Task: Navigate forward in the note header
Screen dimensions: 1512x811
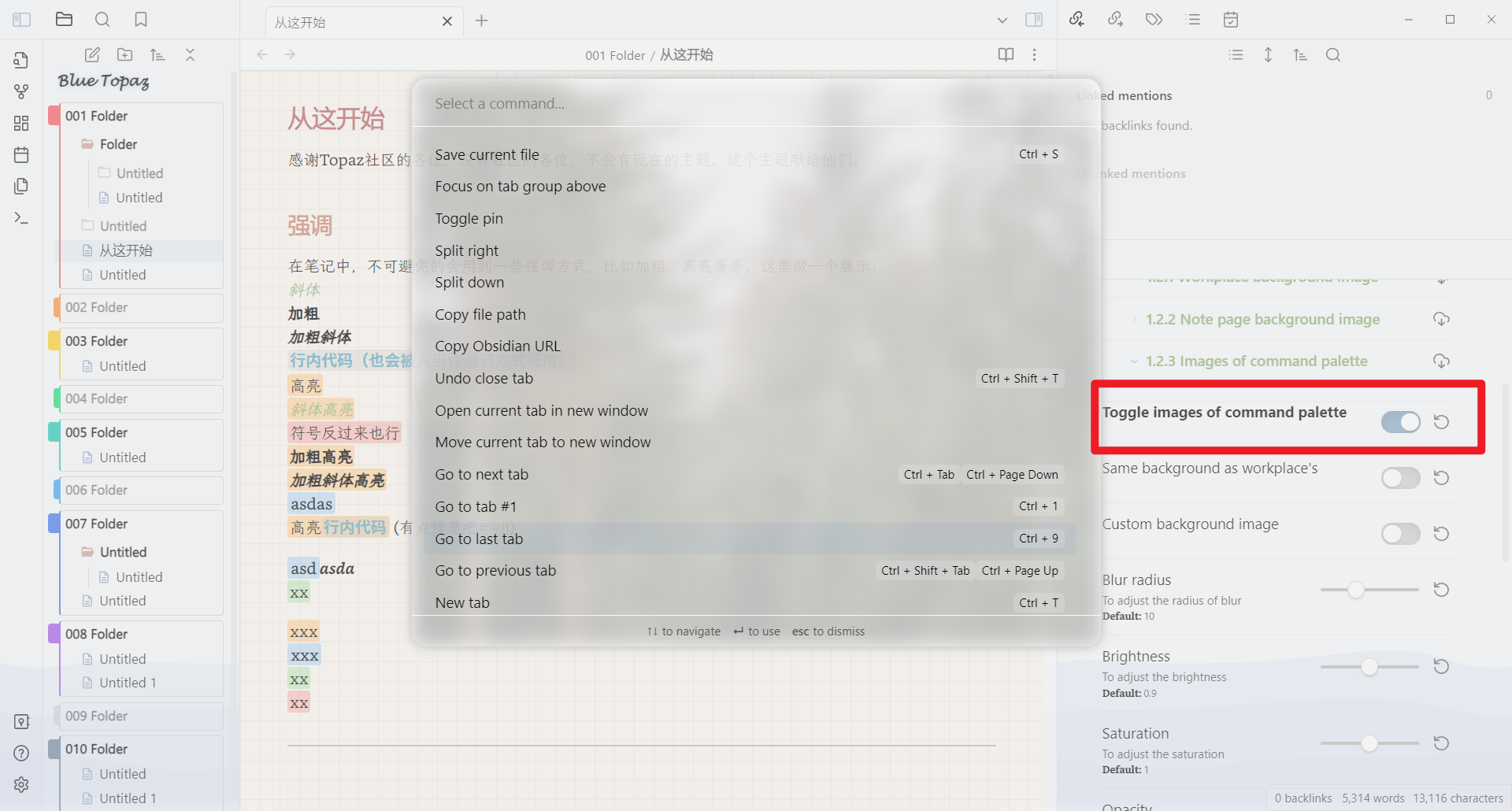Action: click(290, 54)
